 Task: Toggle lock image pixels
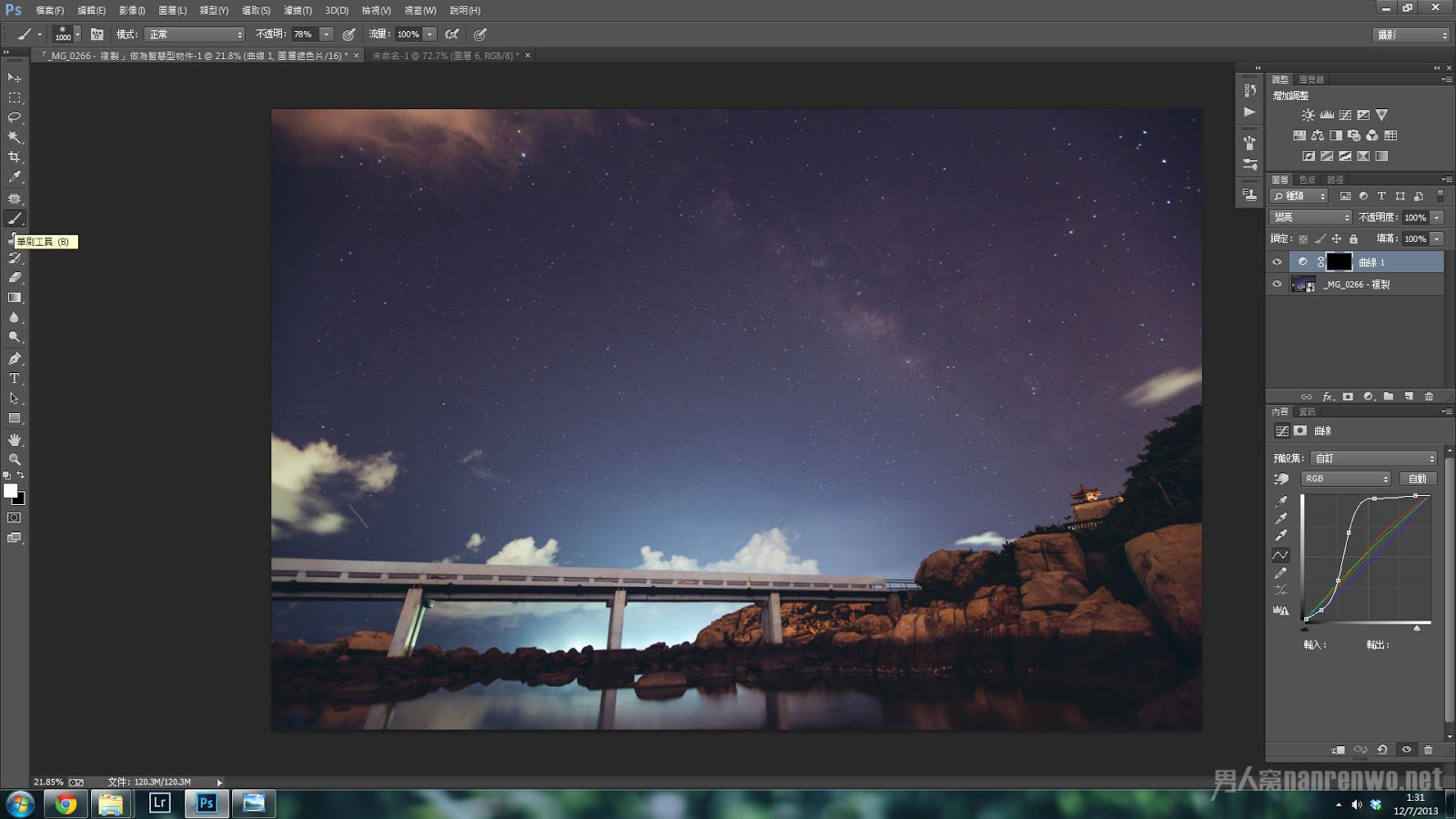(x=1319, y=239)
